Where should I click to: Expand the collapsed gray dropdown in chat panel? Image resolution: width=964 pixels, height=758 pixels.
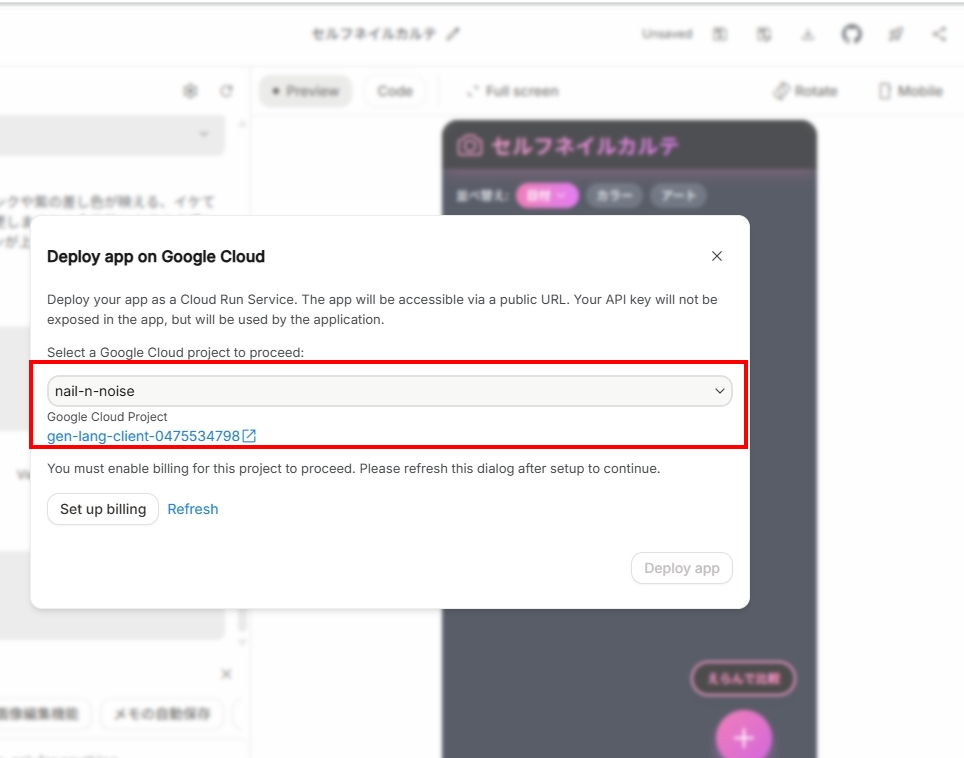tap(204, 134)
